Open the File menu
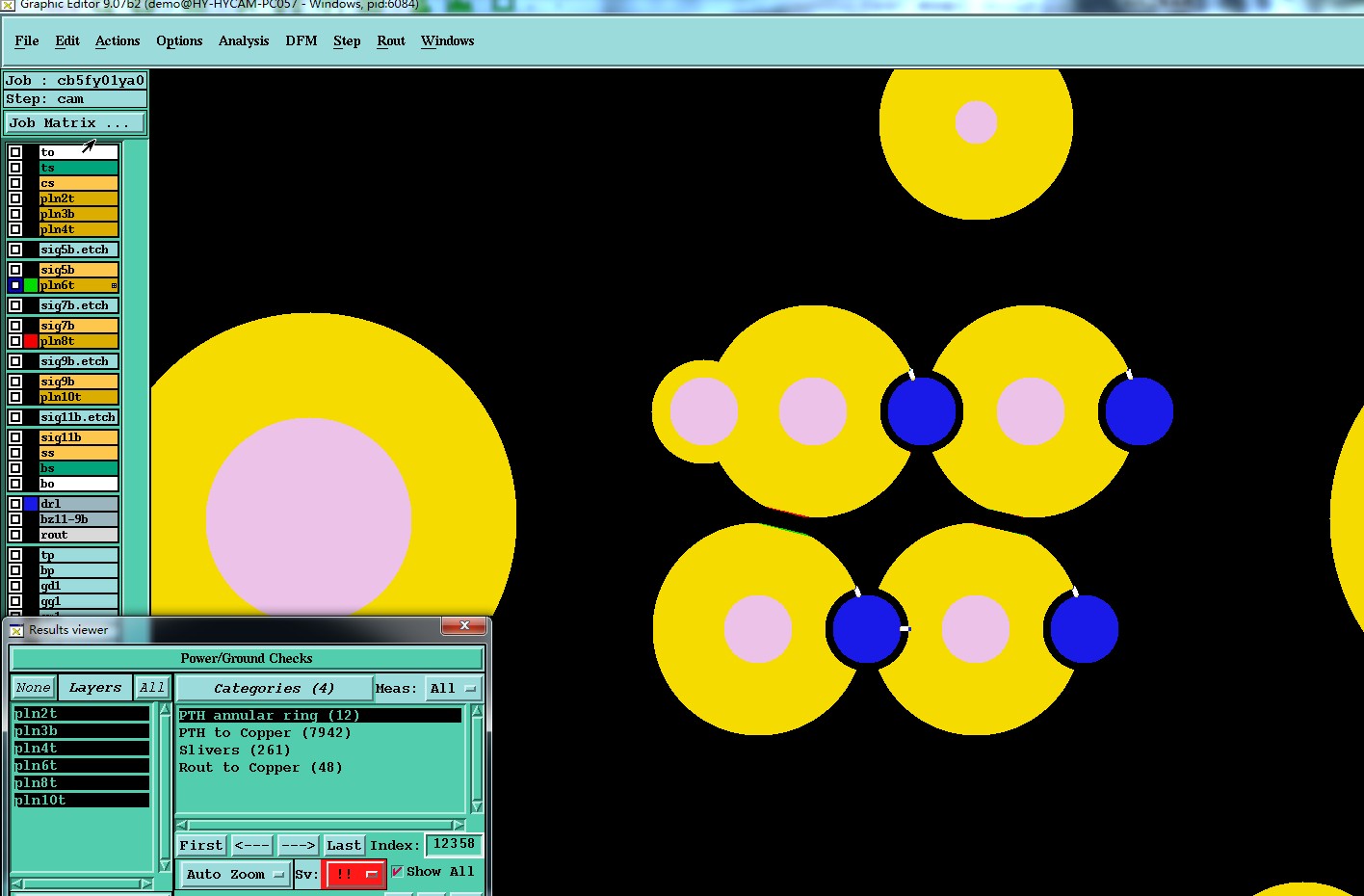This screenshot has height=896, width=1364. pos(27,40)
